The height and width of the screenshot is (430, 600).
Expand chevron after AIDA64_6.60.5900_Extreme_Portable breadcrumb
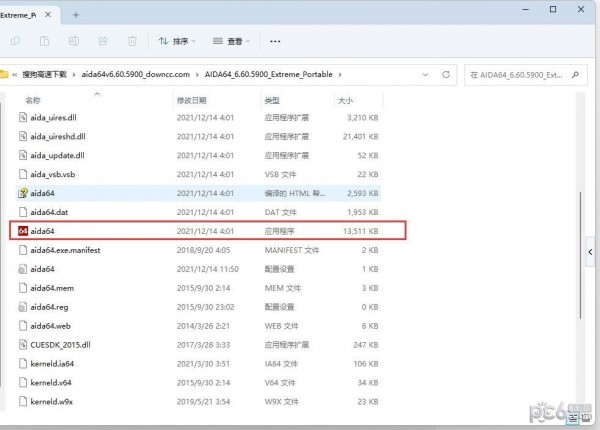click(340, 75)
